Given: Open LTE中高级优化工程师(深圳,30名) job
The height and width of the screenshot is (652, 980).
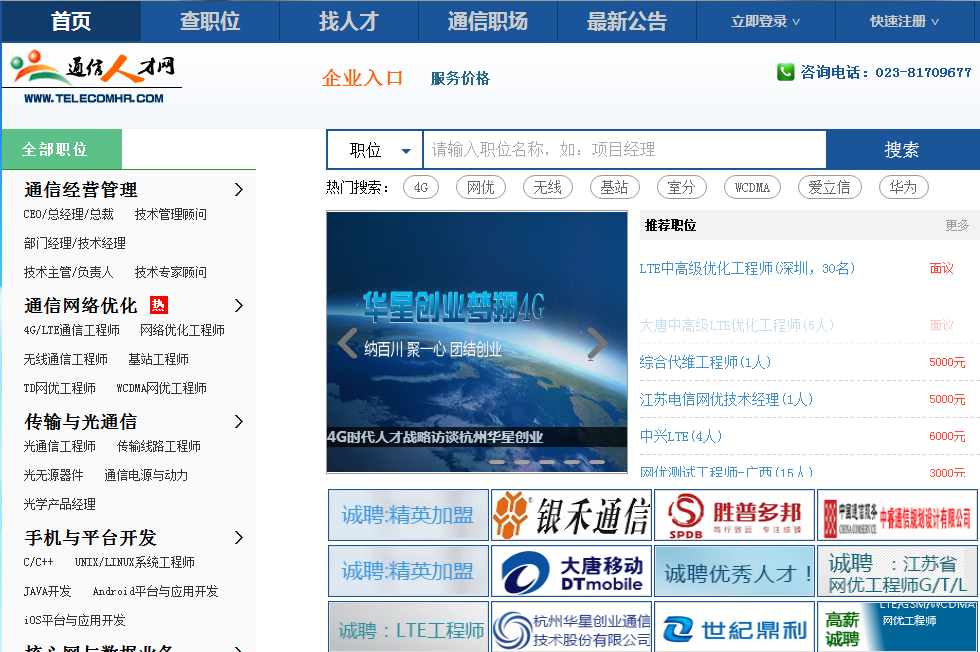Looking at the screenshot, I should click(747, 268).
